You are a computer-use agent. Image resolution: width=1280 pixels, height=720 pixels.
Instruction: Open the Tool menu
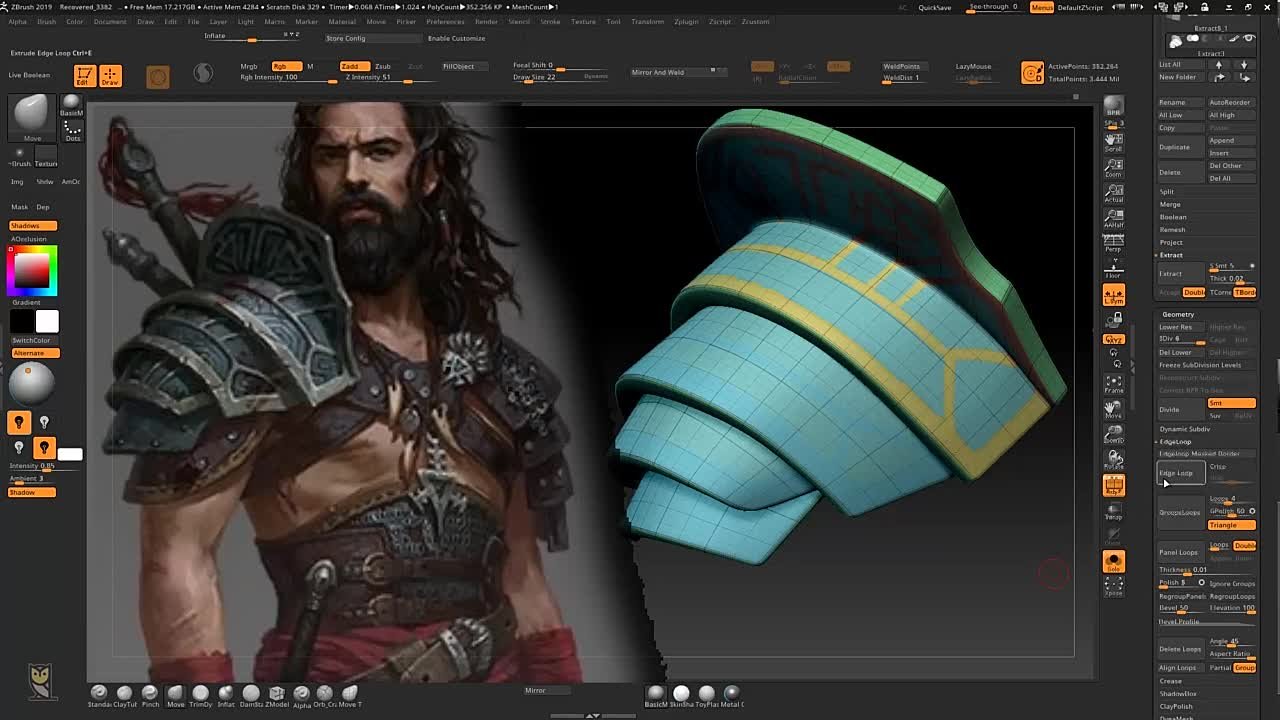click(x=613, y=21)
